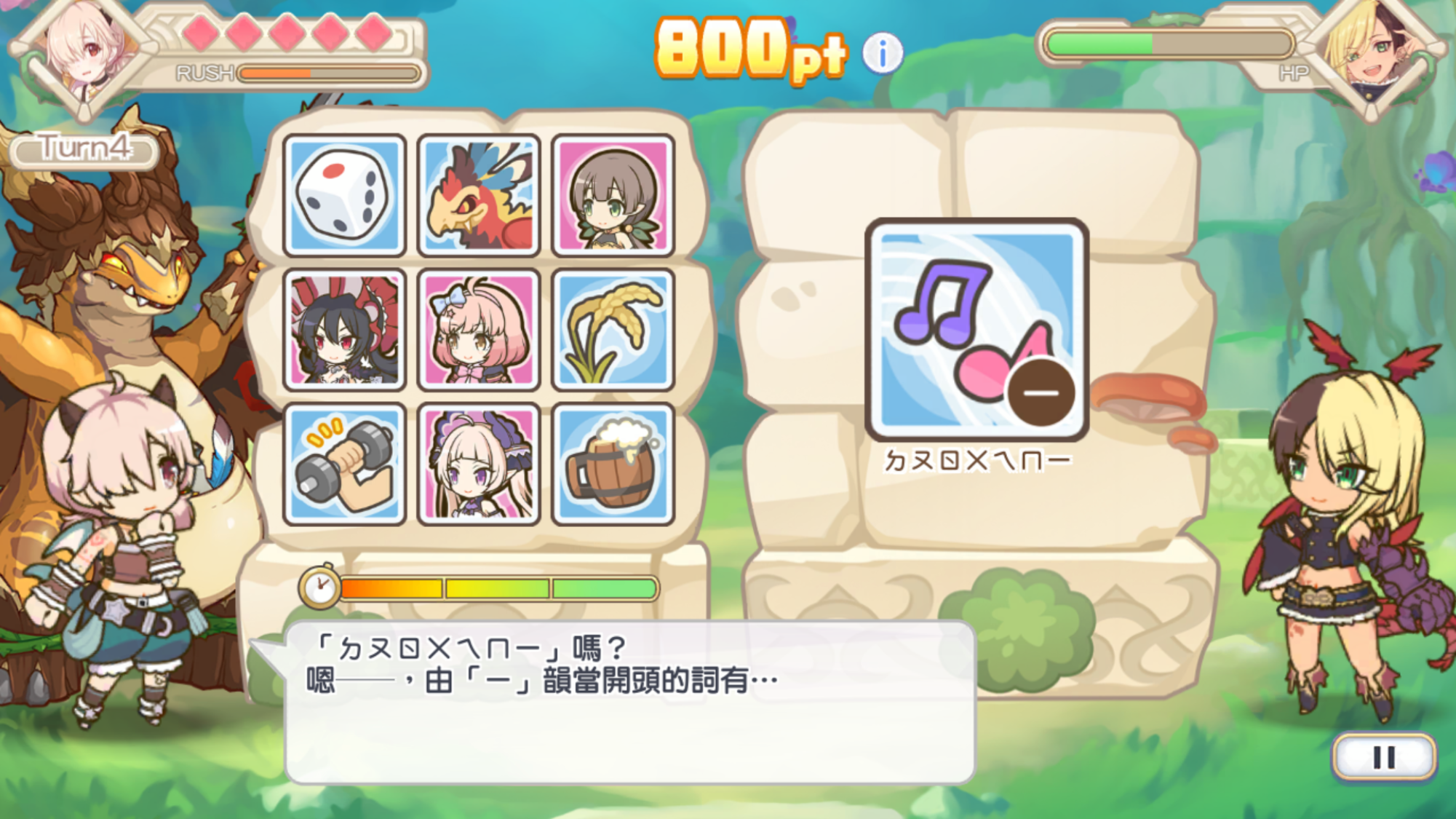Select the black-haired girl with red bow
Image resolution: width=1456 pixels, height=819 pixels.
344,330
